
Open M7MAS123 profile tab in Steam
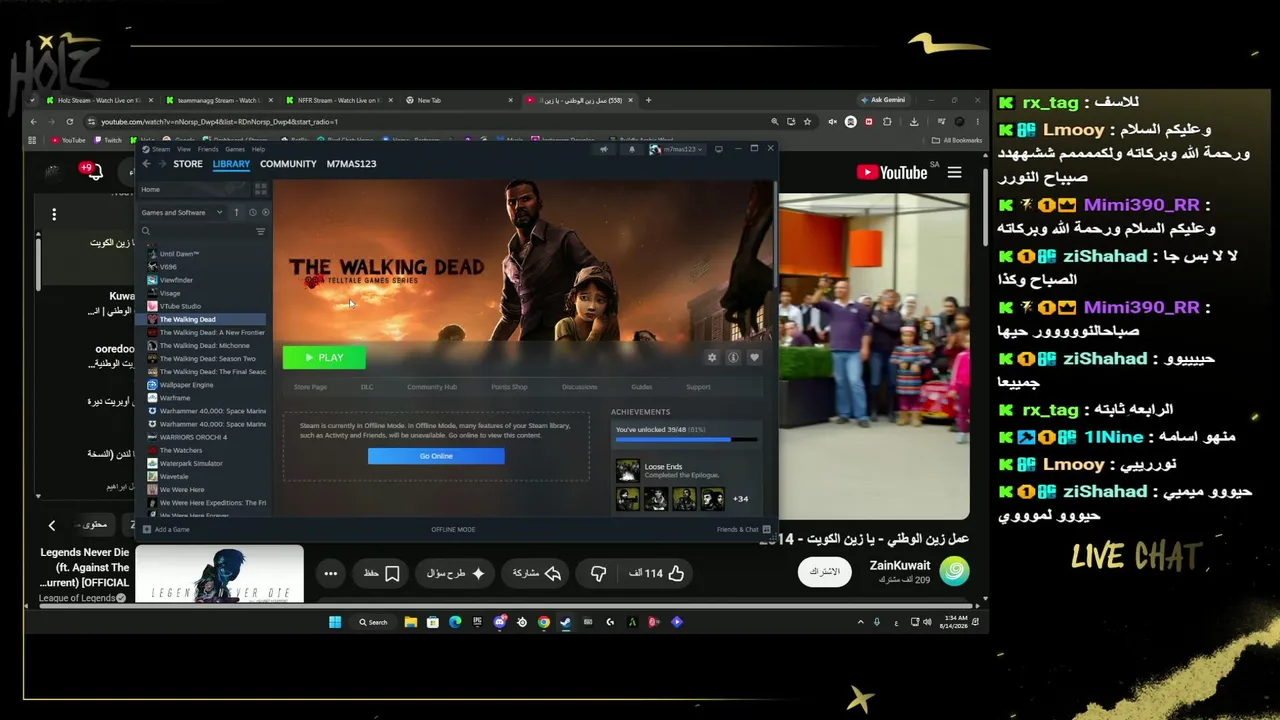point(351,164)
